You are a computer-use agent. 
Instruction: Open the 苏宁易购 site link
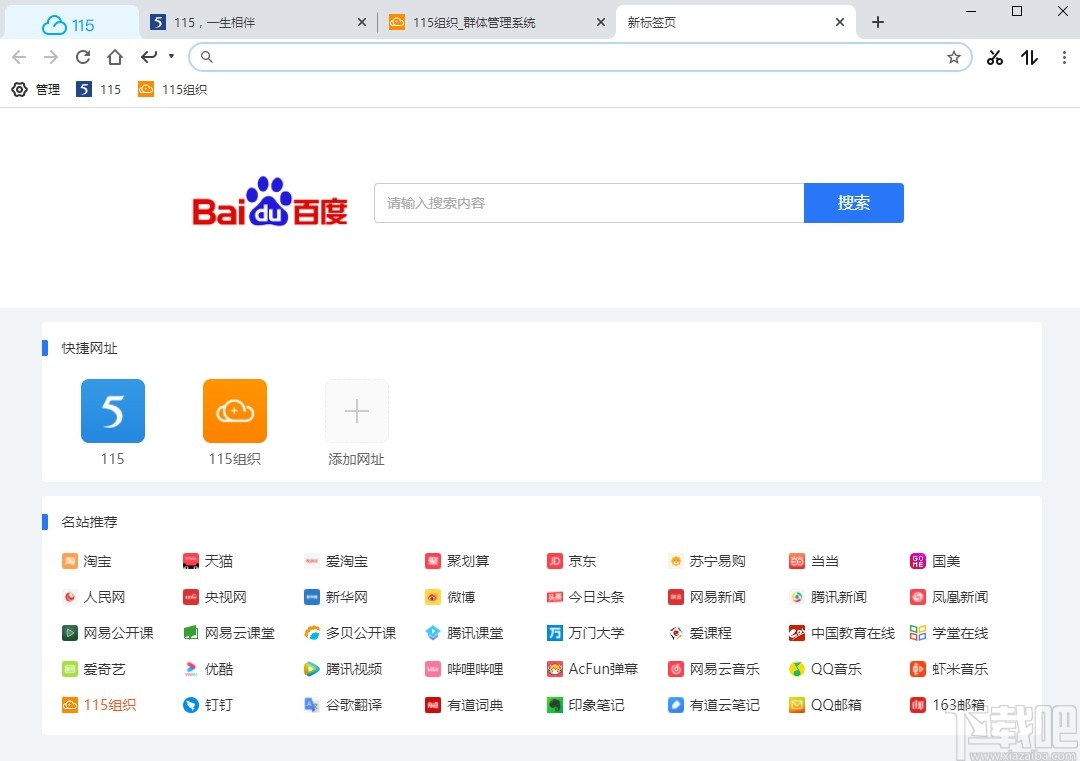(707, 561)
